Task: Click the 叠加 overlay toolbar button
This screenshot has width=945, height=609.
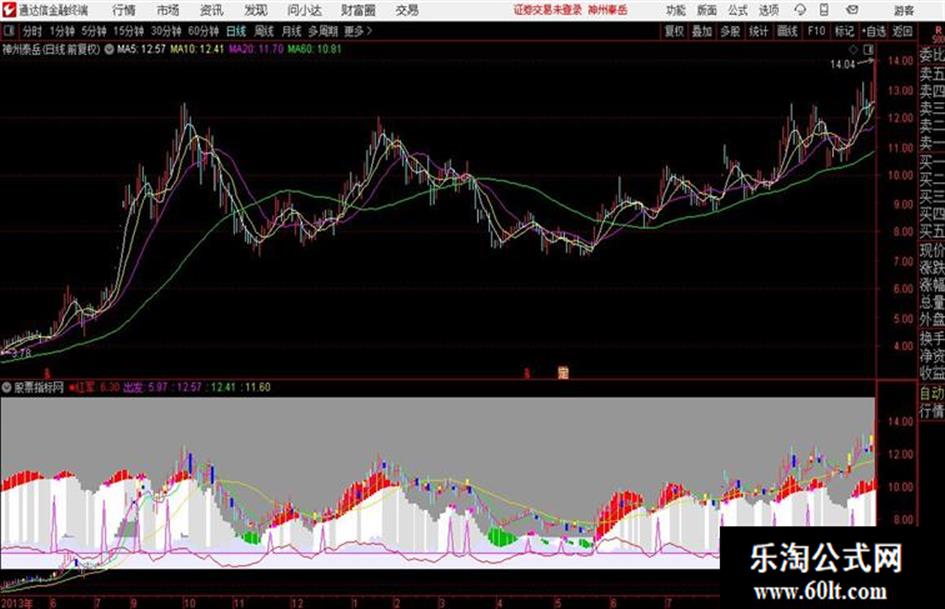Action: (x=702, y=31)
